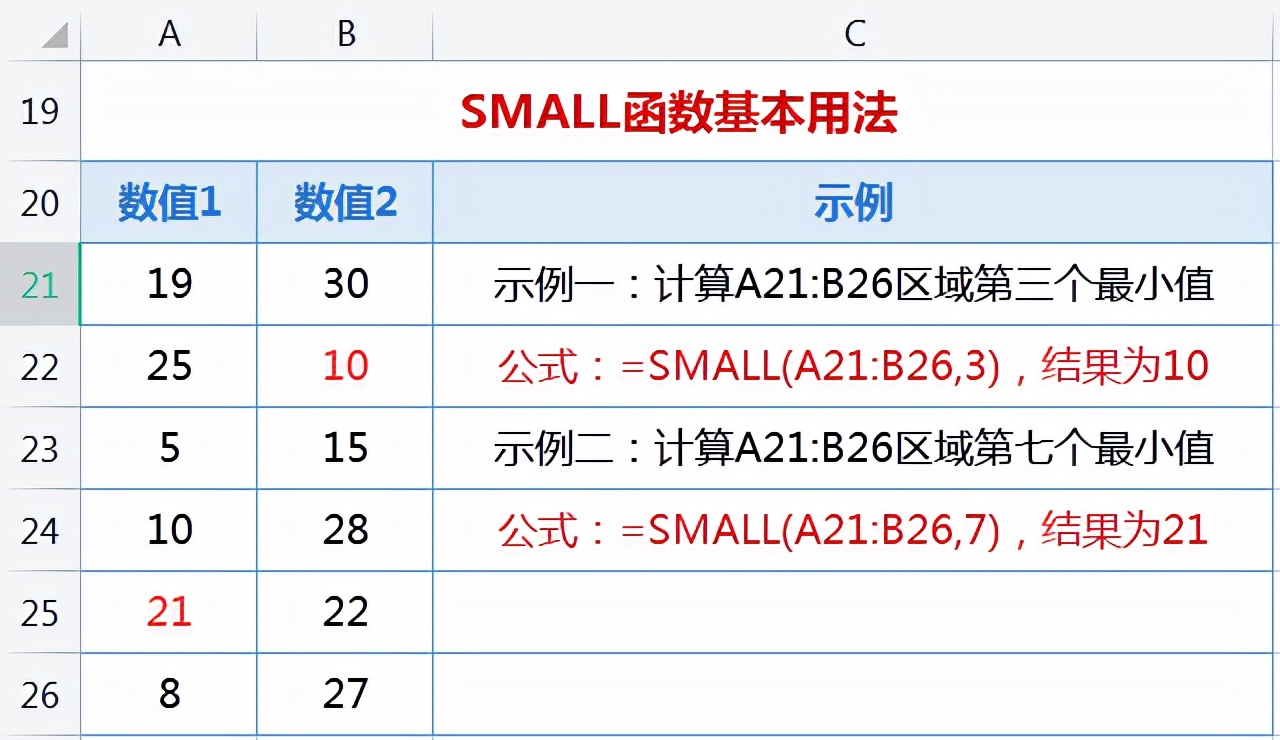Select column B header
Viewport: 1280px width, 740px height.
[x=345, y=34]
